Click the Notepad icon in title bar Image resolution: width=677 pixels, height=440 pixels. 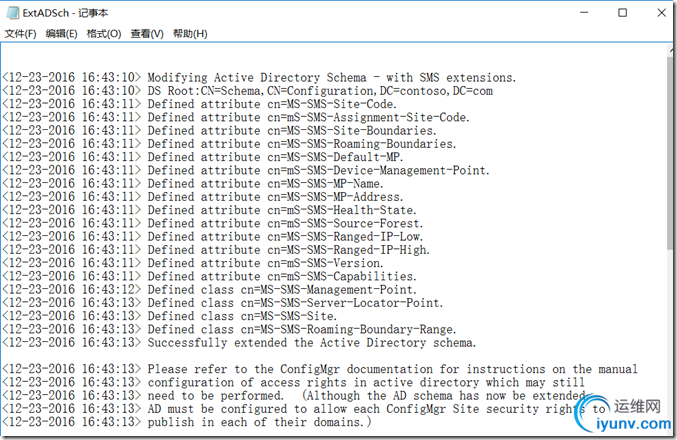click(13, 13)
